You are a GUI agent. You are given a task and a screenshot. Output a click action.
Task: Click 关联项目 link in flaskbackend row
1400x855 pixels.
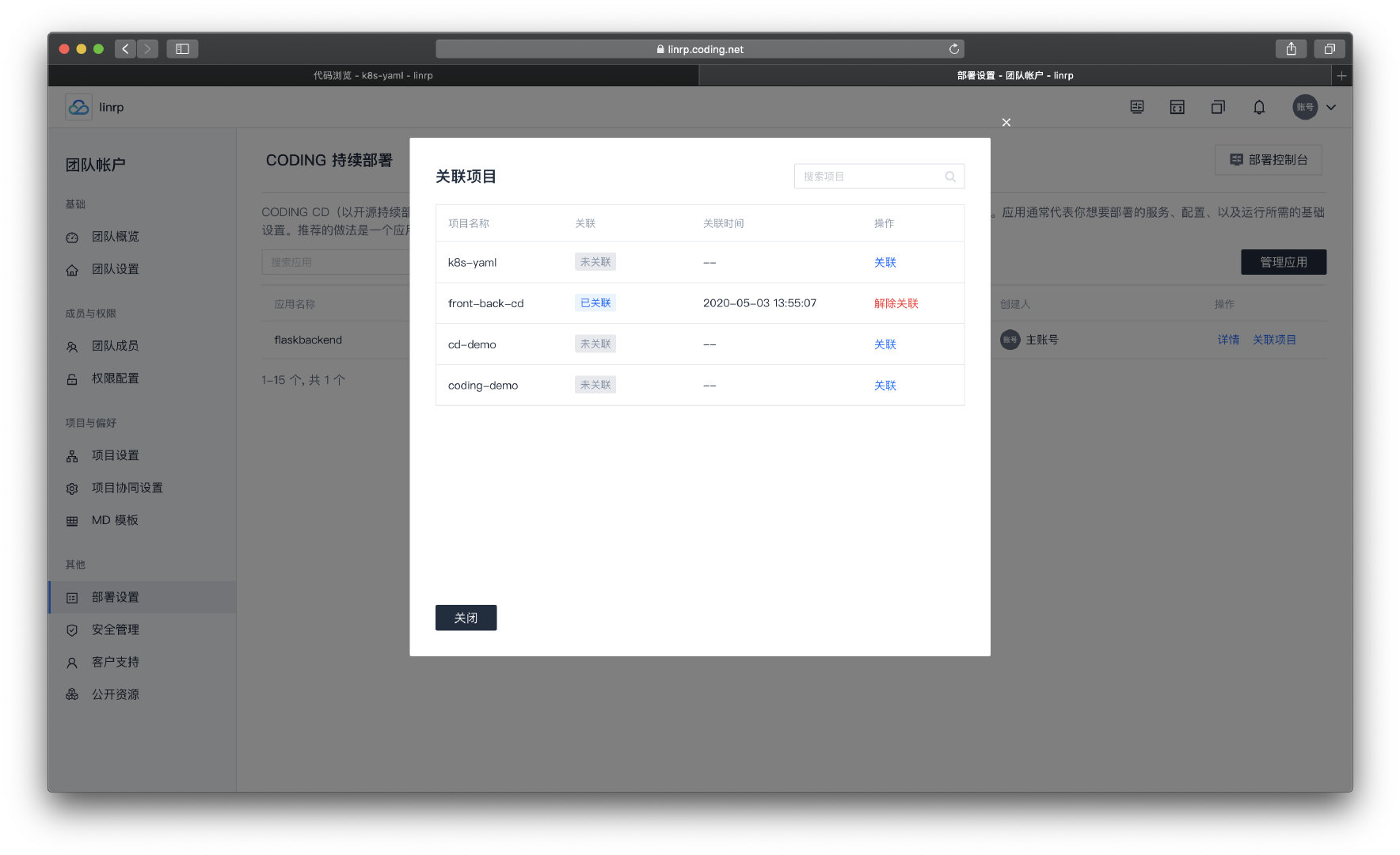pyautogui.click(x=1274, y=340)
